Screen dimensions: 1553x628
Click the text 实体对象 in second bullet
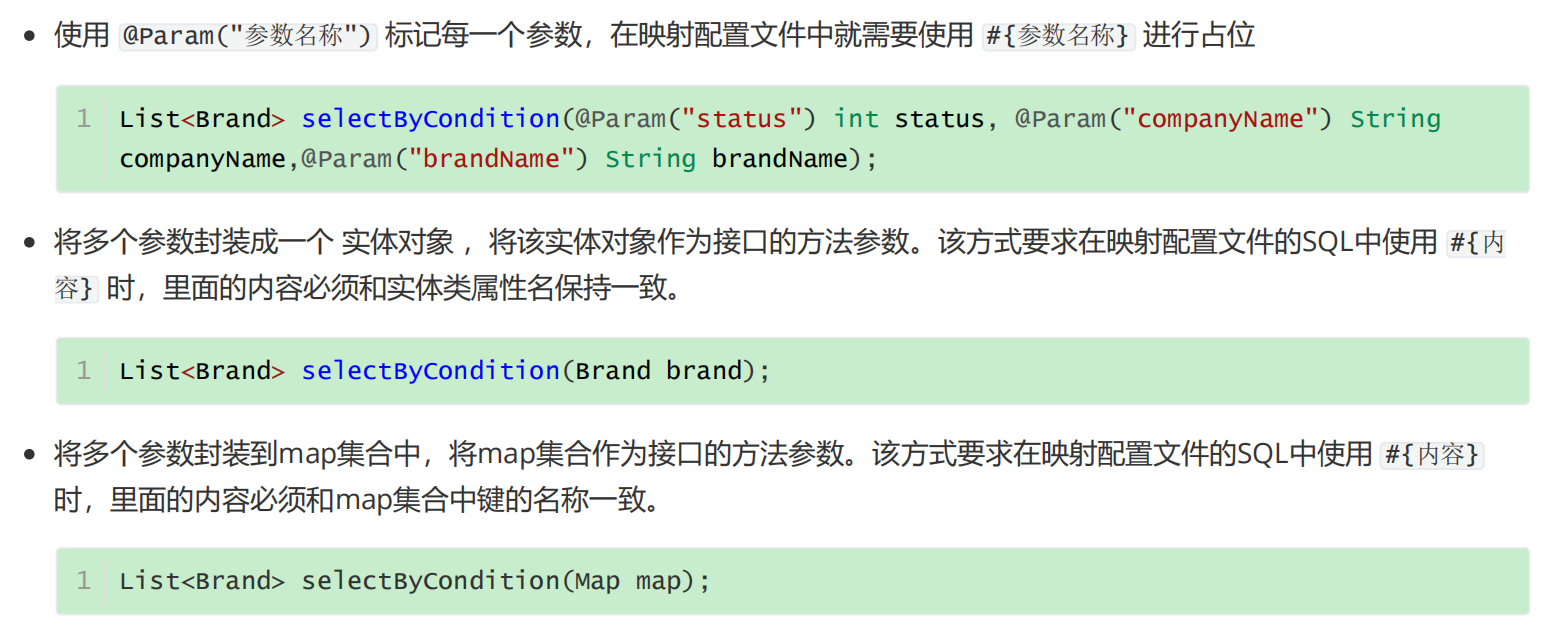click(398, 243)
